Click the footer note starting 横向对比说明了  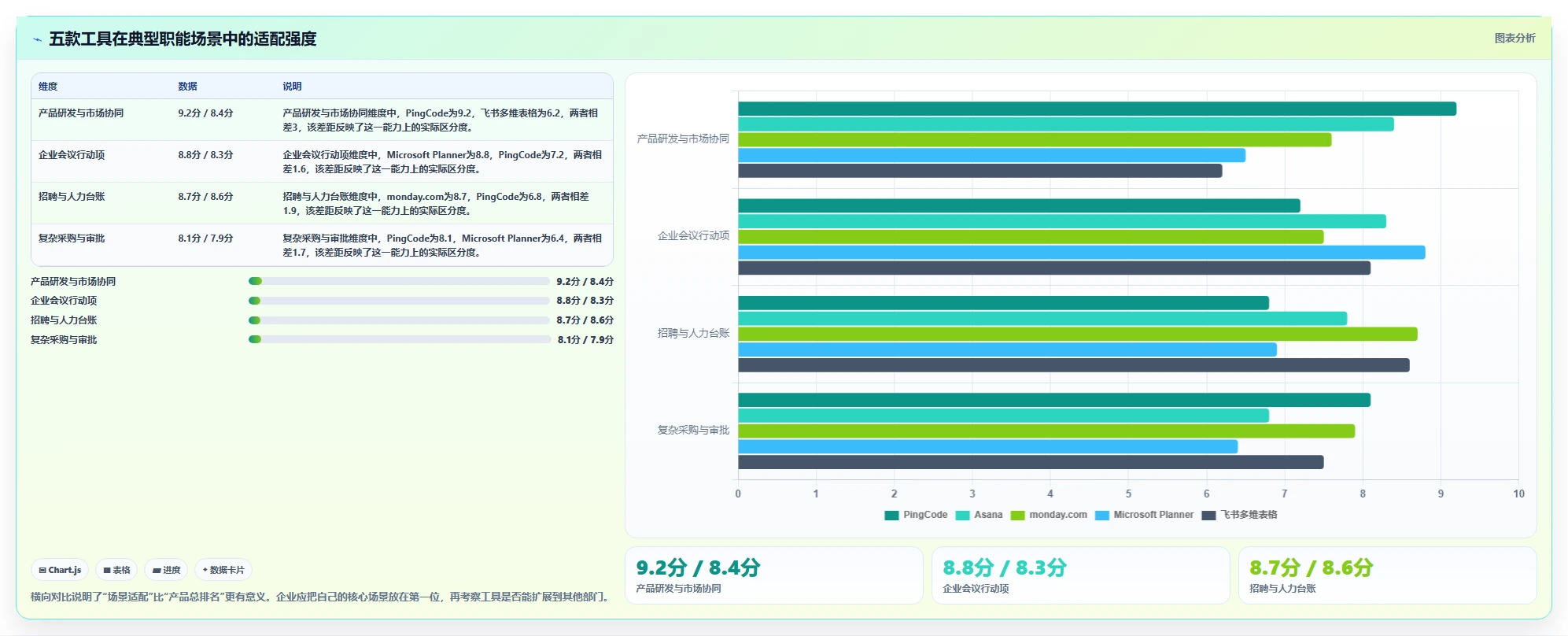[x=321, y=597]
